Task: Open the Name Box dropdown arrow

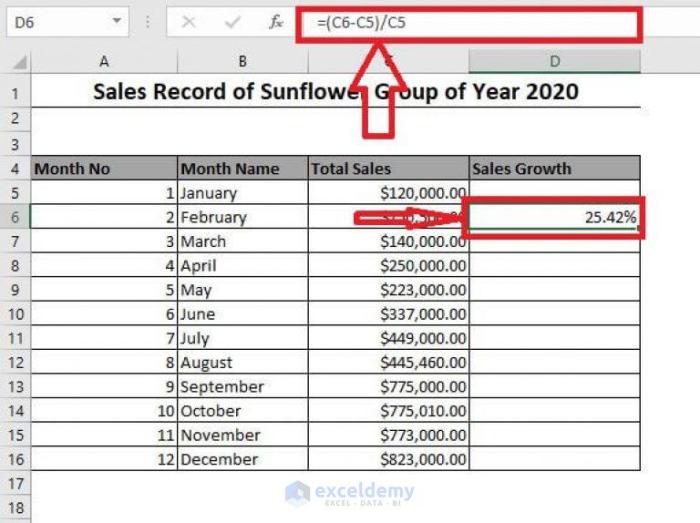Action: pyautogui.click(x=117, y=21)
